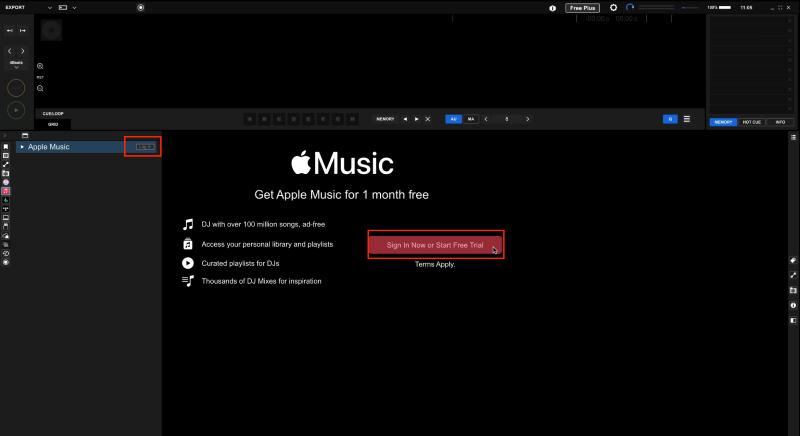Jump to next track arrow icon

(22, 31)
